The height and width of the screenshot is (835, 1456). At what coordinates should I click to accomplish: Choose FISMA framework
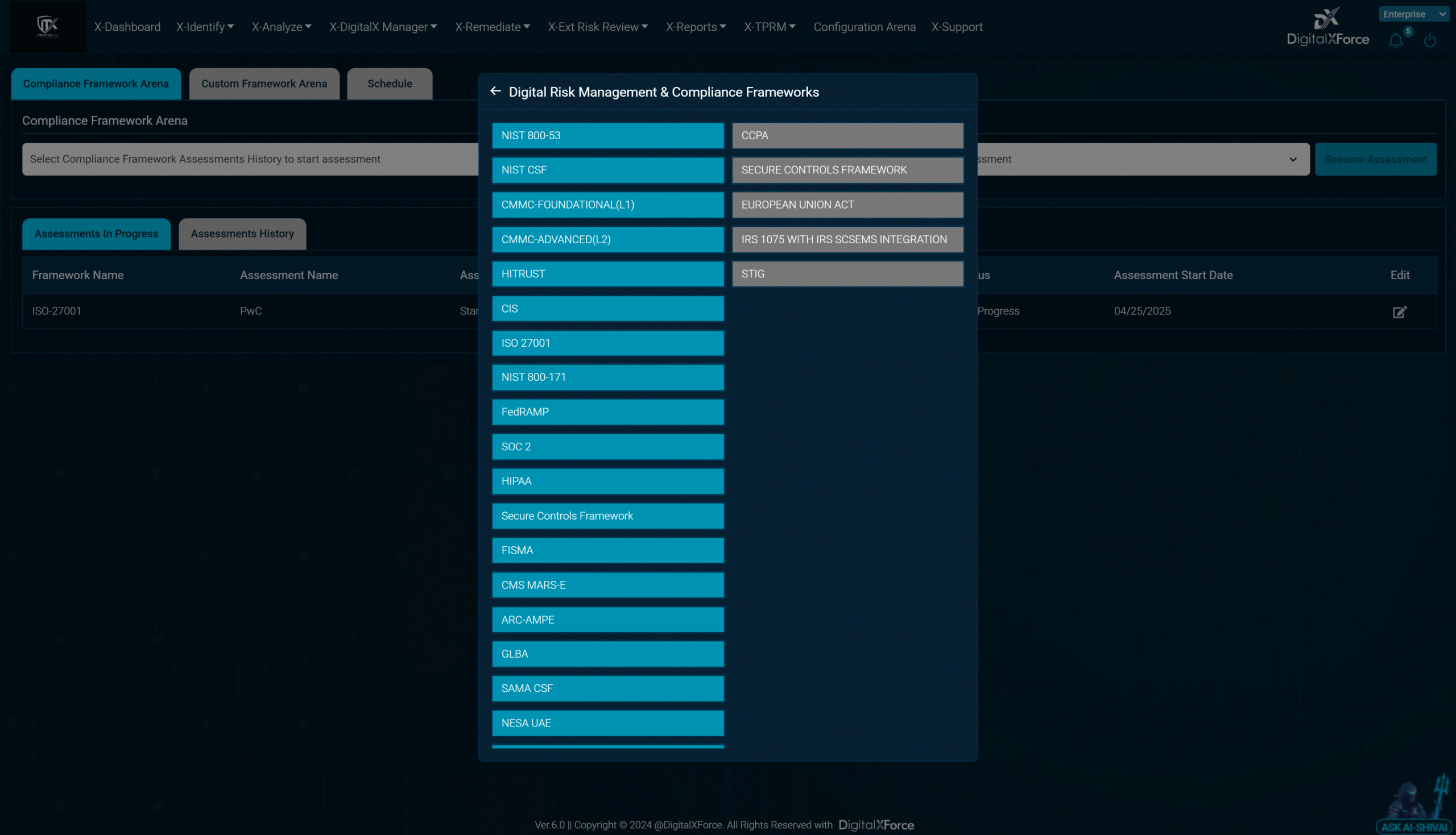tap(607, 551)
